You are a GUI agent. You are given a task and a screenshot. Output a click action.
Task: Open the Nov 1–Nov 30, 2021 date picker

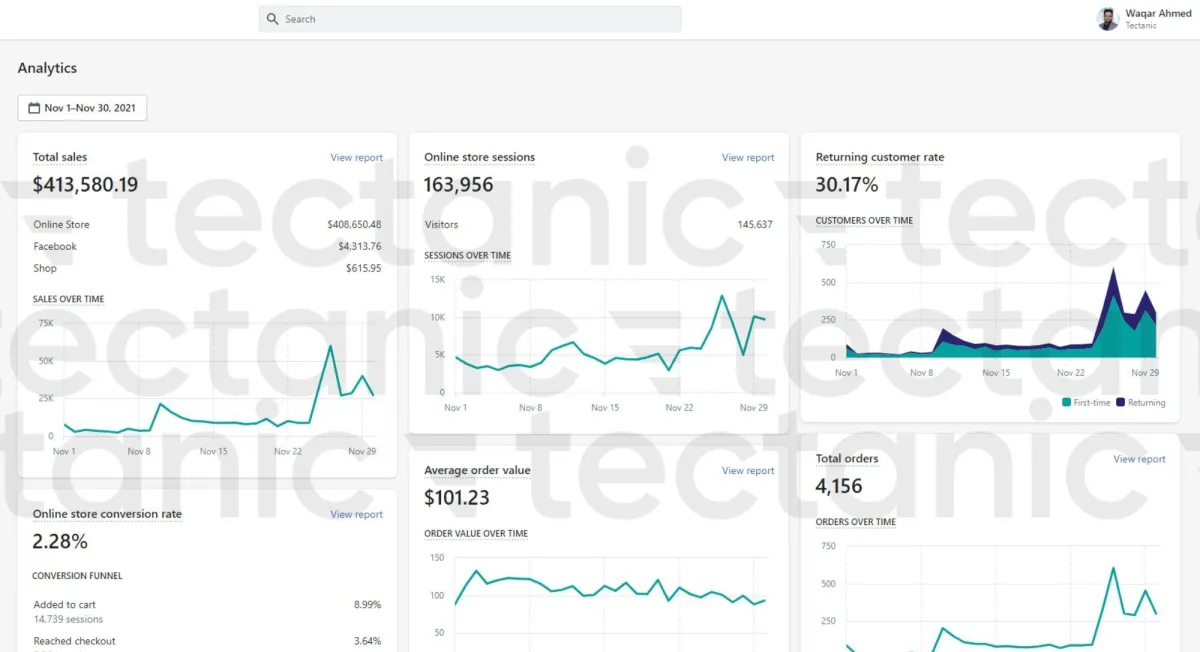coord(82,108)
